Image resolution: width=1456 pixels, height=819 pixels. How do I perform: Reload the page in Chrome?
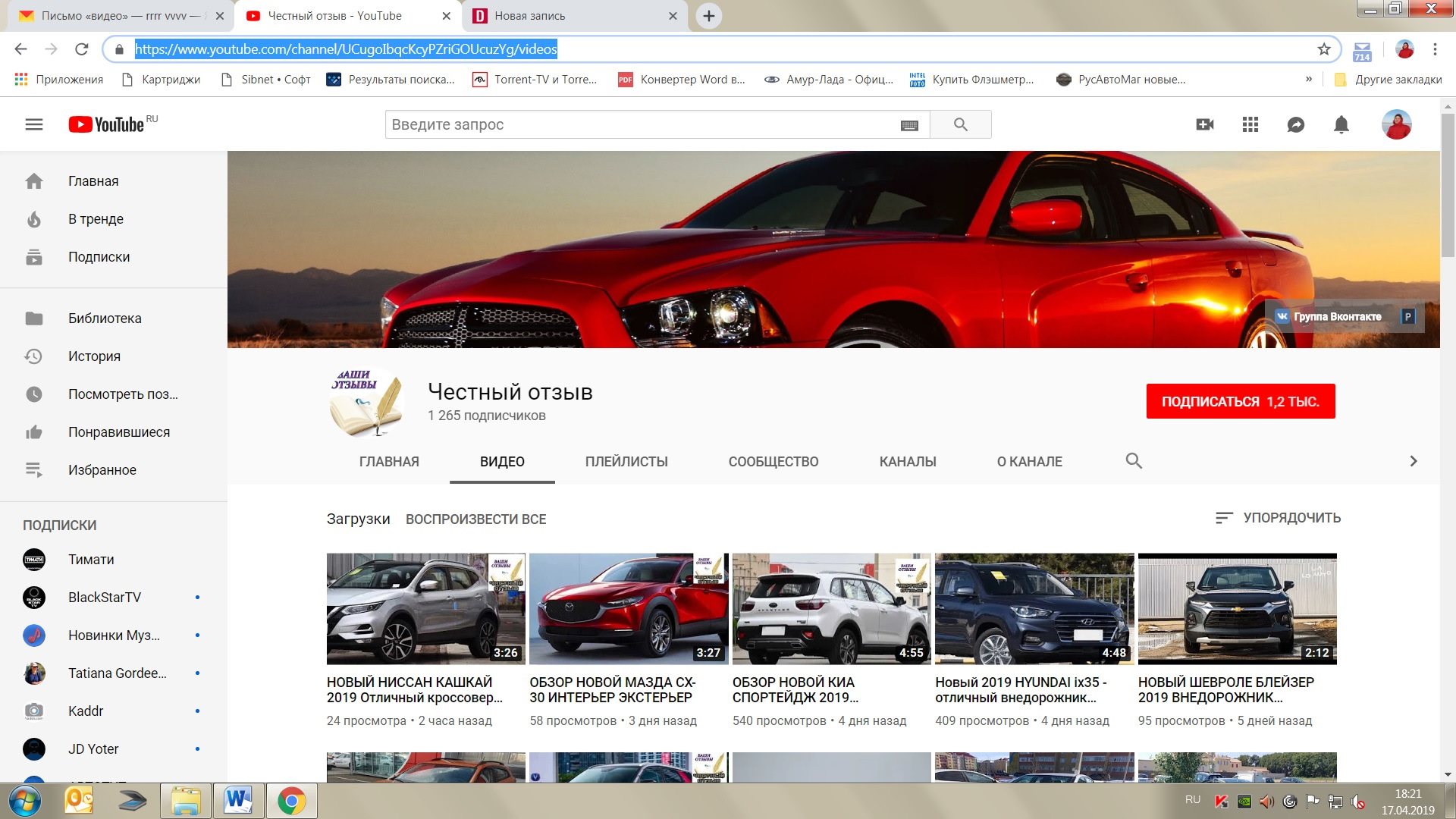point(82,49)
